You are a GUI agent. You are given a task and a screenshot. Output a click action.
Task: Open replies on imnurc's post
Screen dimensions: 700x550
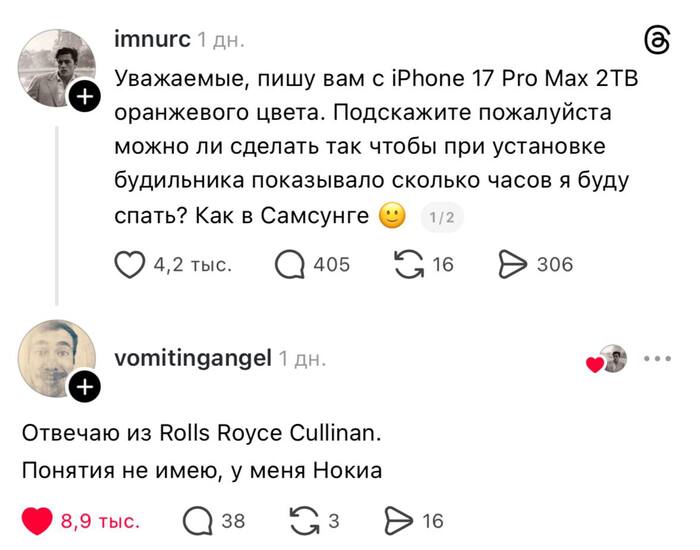pyautogui.click(x=290, y=264)
